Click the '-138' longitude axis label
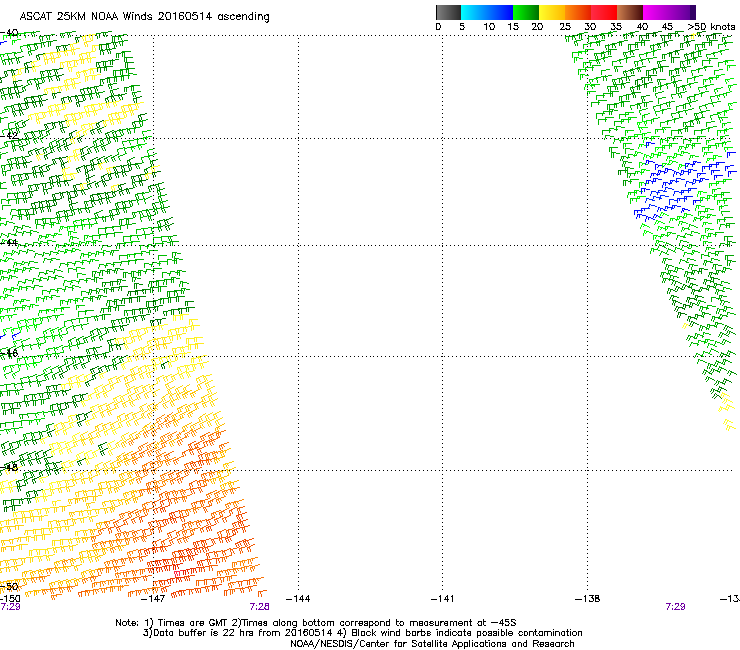The height and width of the screenshot is (650, 740). coord(588,599)
